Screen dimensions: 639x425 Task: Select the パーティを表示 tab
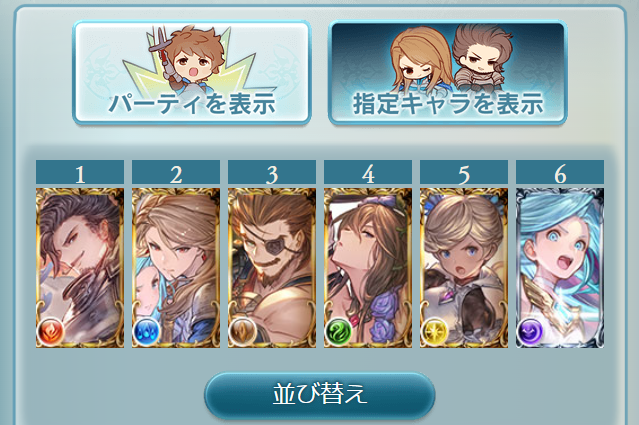[192, 72]
